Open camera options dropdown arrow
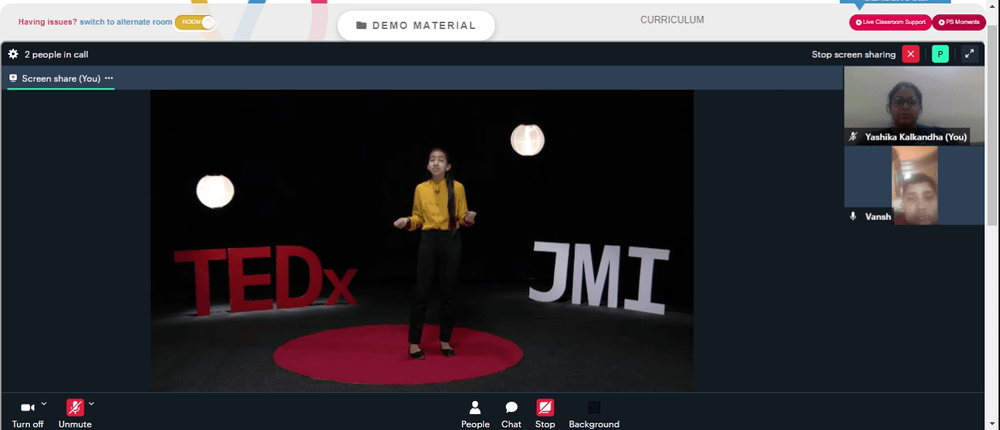Viewport: 1000px width, 430px height. [x=44, y=403]
